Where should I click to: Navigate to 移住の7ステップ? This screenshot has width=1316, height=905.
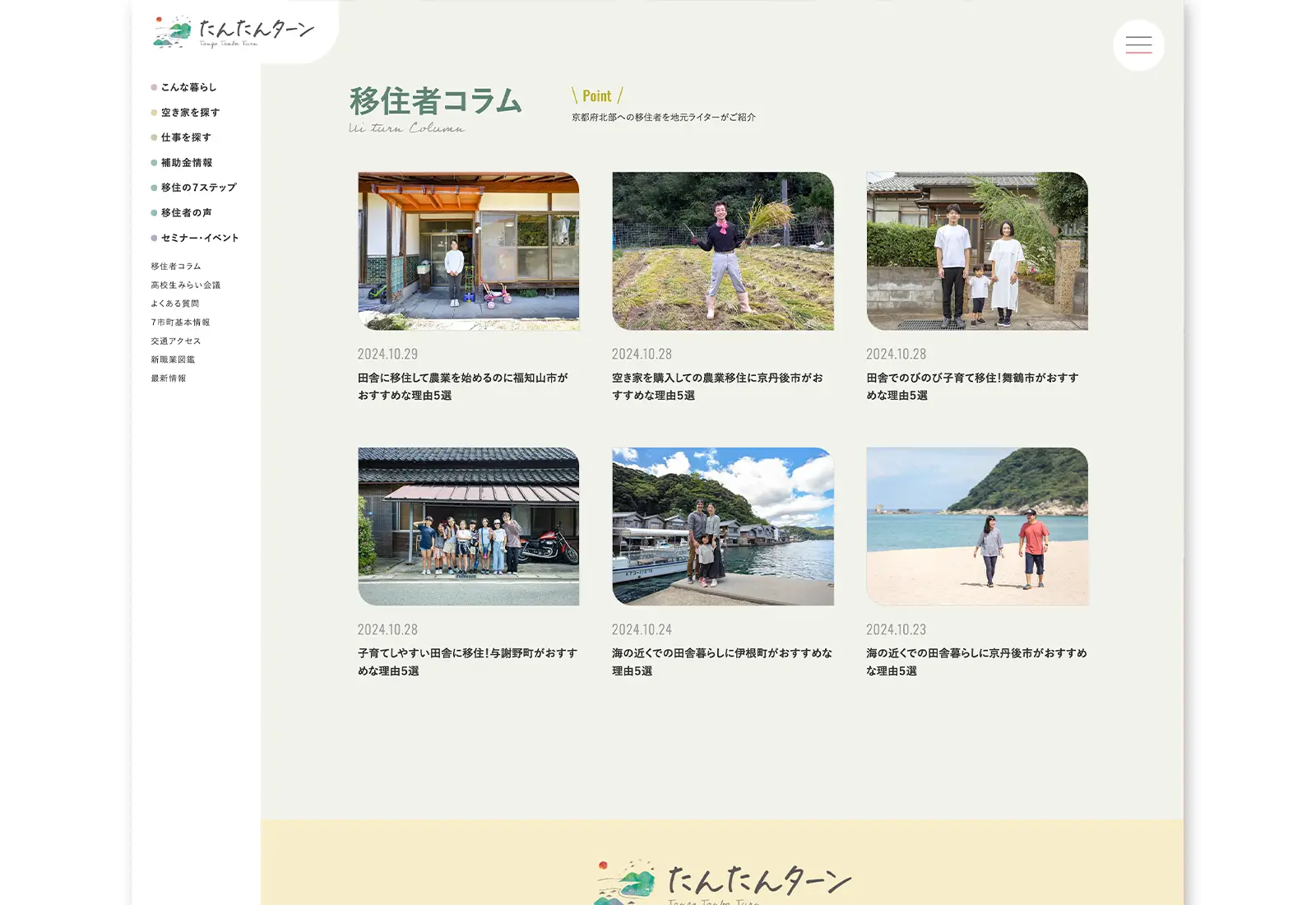point(198,188)
